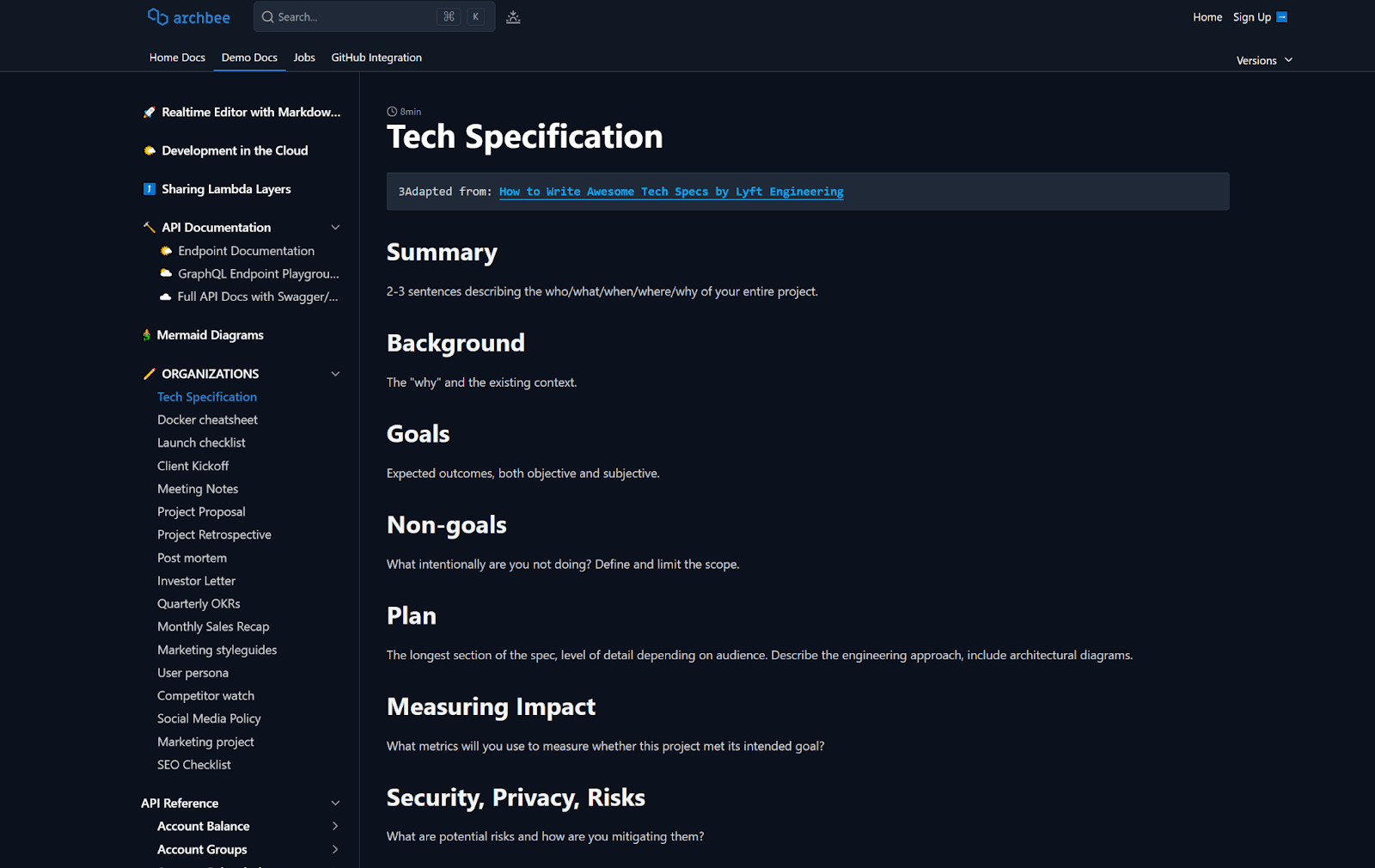Click the sun icon beside Development in the Cloud
The image size is (1375, 868).
149,150
